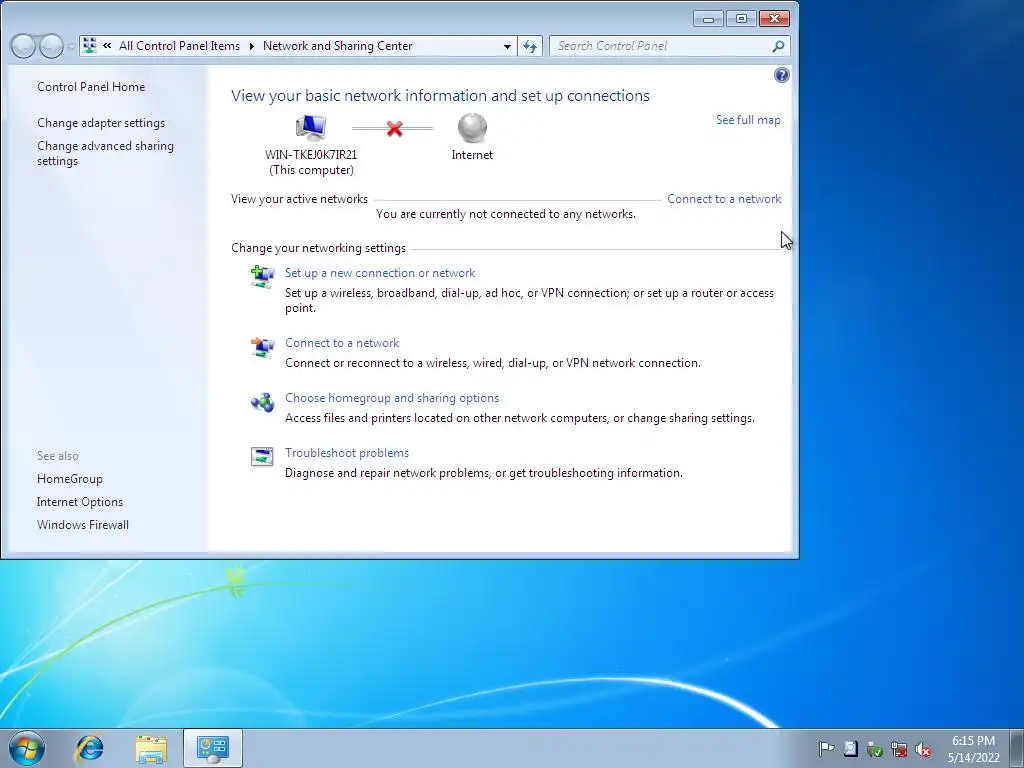Click the search magnifier icon
Viewport: 1024px width, 768px height.
[x=778, y=46]
